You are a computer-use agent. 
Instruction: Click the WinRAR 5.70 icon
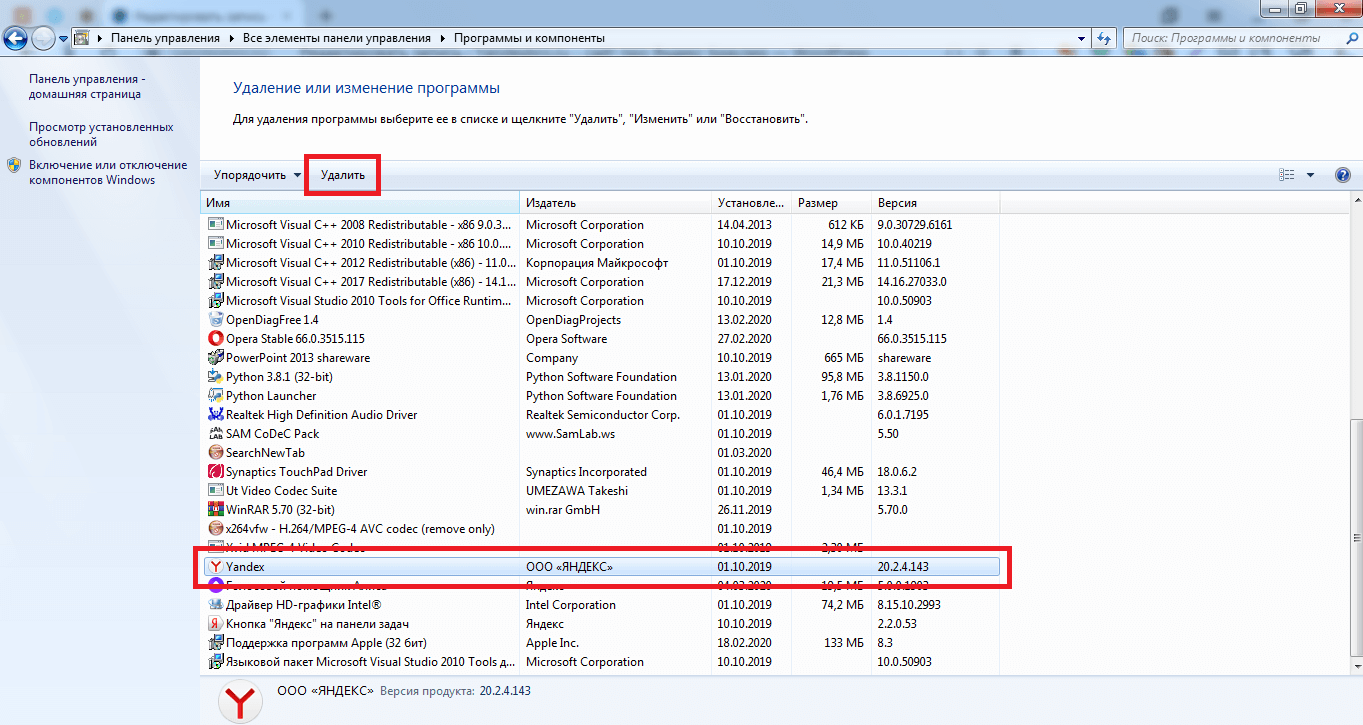pyautogui.click(x=215, y=510)
